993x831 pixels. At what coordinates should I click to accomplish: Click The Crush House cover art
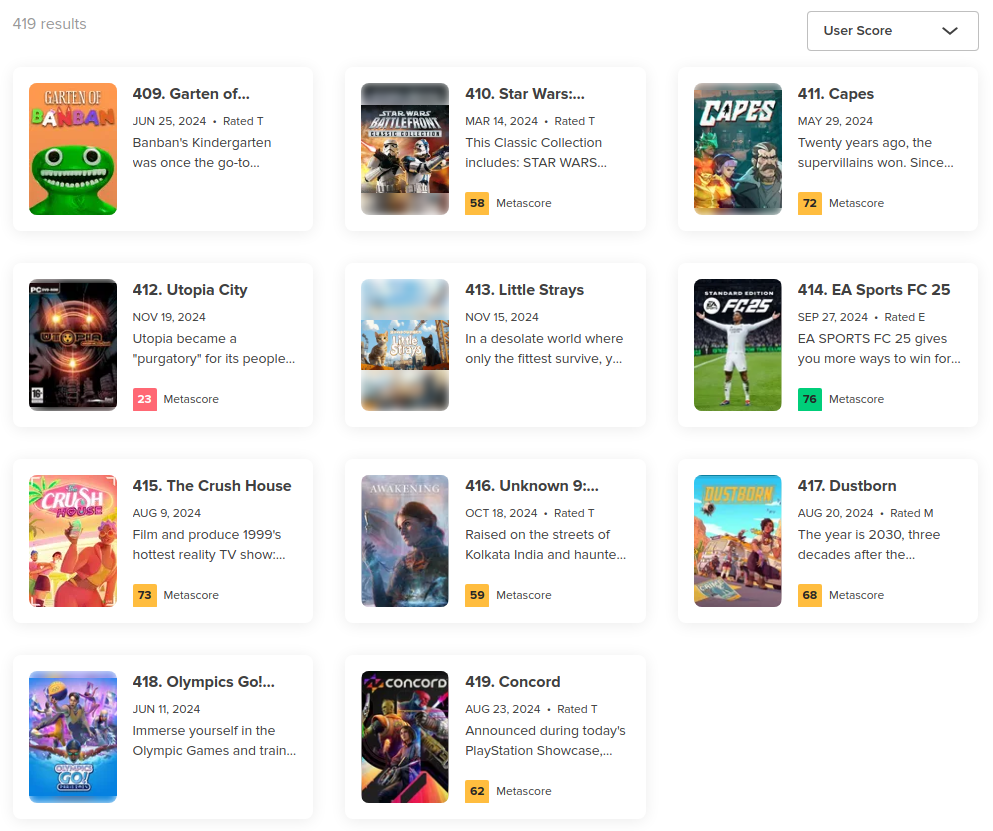pyautogui.click(x=73, y=541)
